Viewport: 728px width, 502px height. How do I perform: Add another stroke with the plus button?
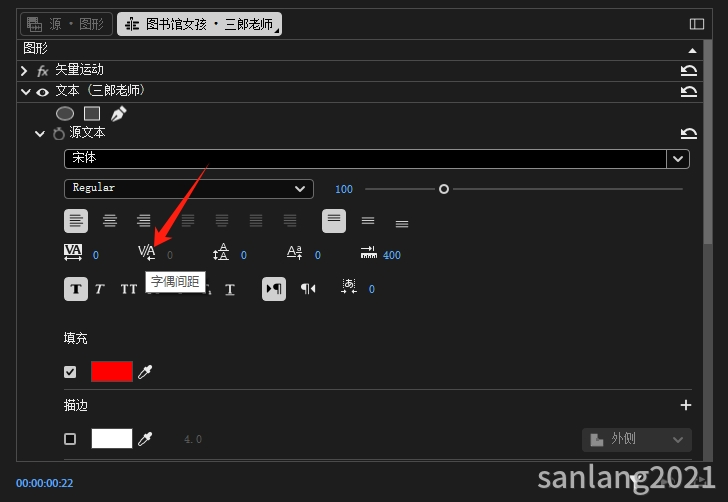click(x=686, y=405)
